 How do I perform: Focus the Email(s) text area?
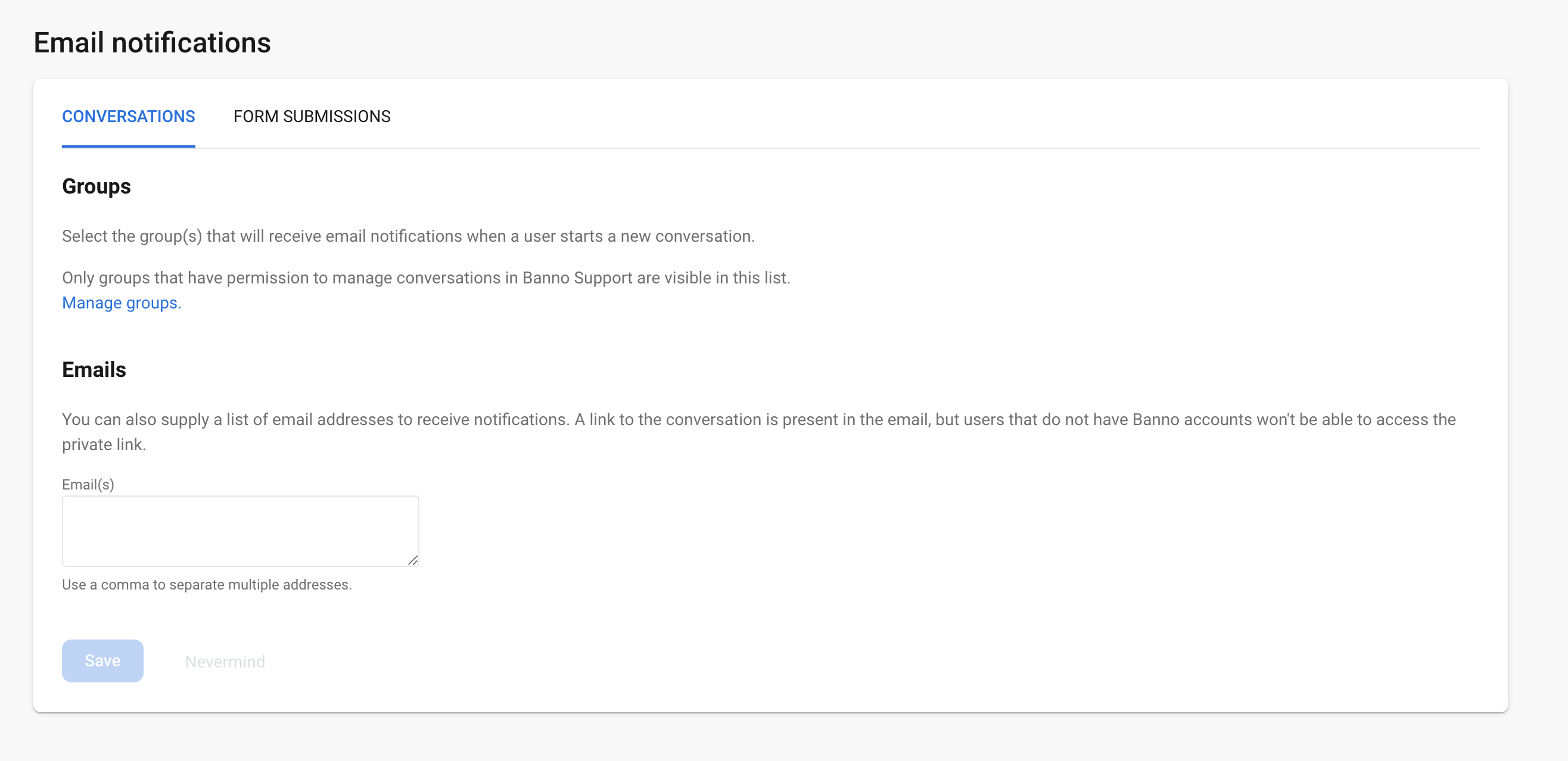(x=240, y=531)
